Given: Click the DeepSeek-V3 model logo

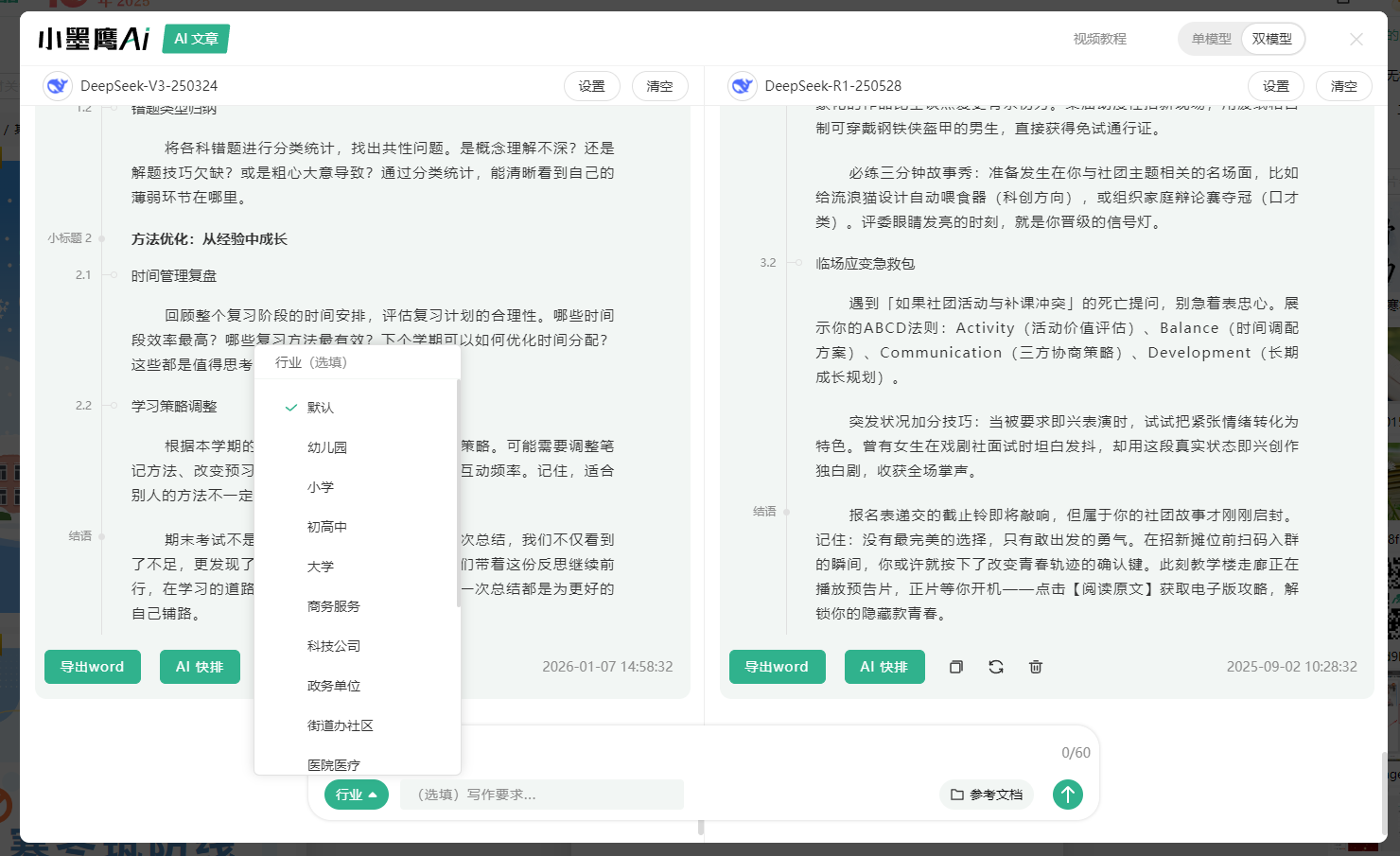Looking at the screenshot, I should click(58, 86).
